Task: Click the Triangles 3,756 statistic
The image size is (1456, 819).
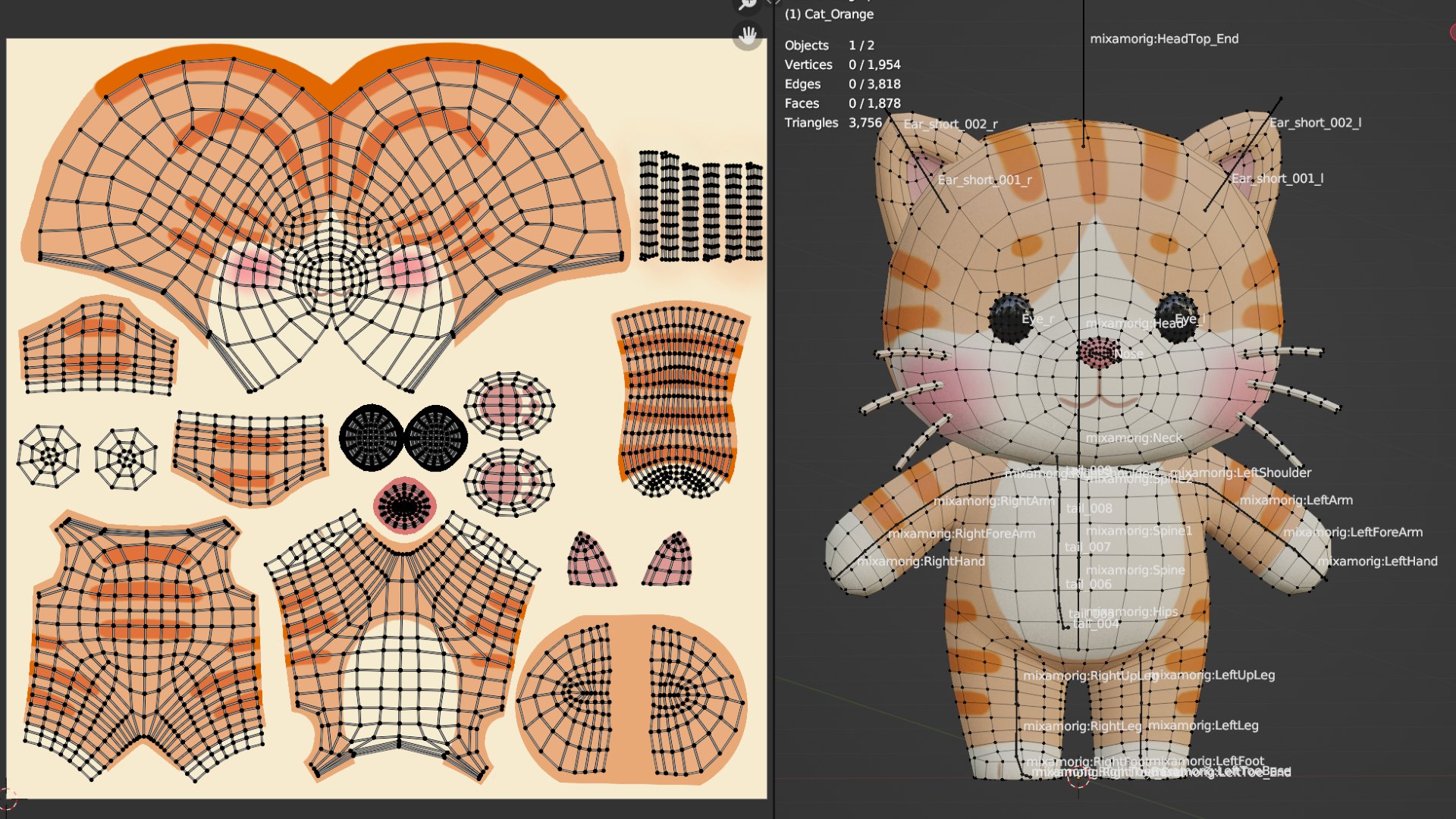Action: 833,123
